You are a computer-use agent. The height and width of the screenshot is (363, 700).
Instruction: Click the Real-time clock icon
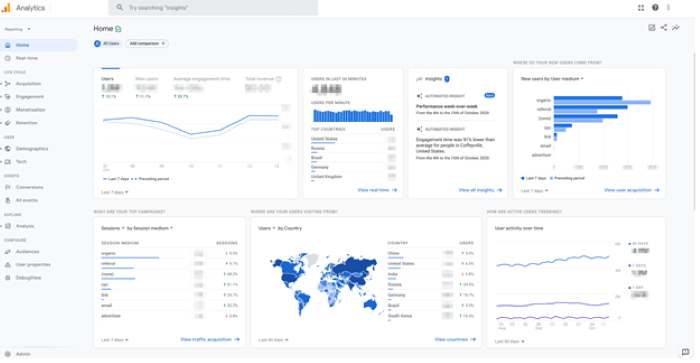click(x=8, y=58)
